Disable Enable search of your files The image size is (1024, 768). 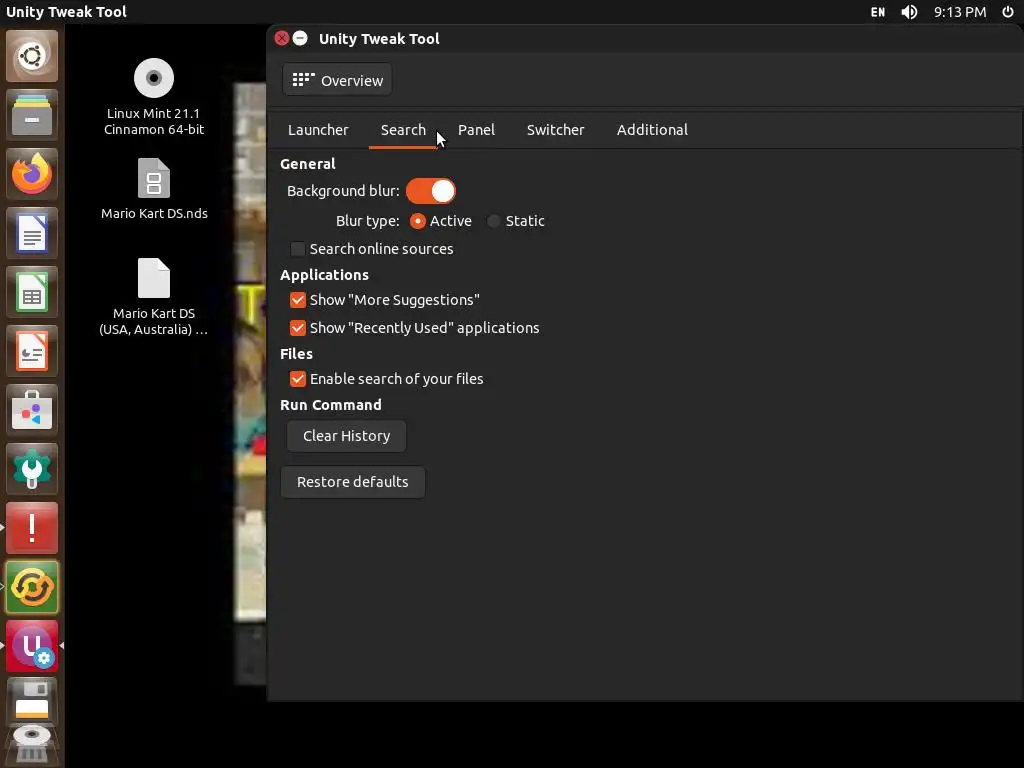click(387, 379)
